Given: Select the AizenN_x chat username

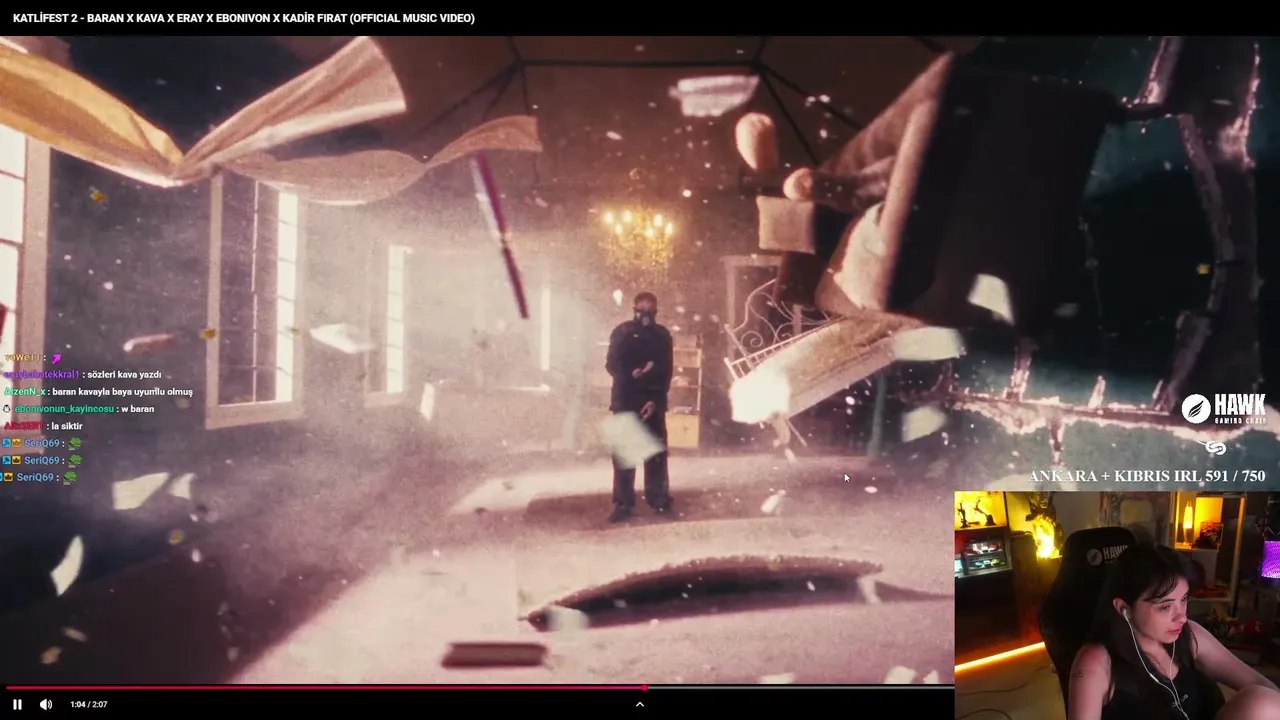Looking at the screenshot, I should click(25, 392).
